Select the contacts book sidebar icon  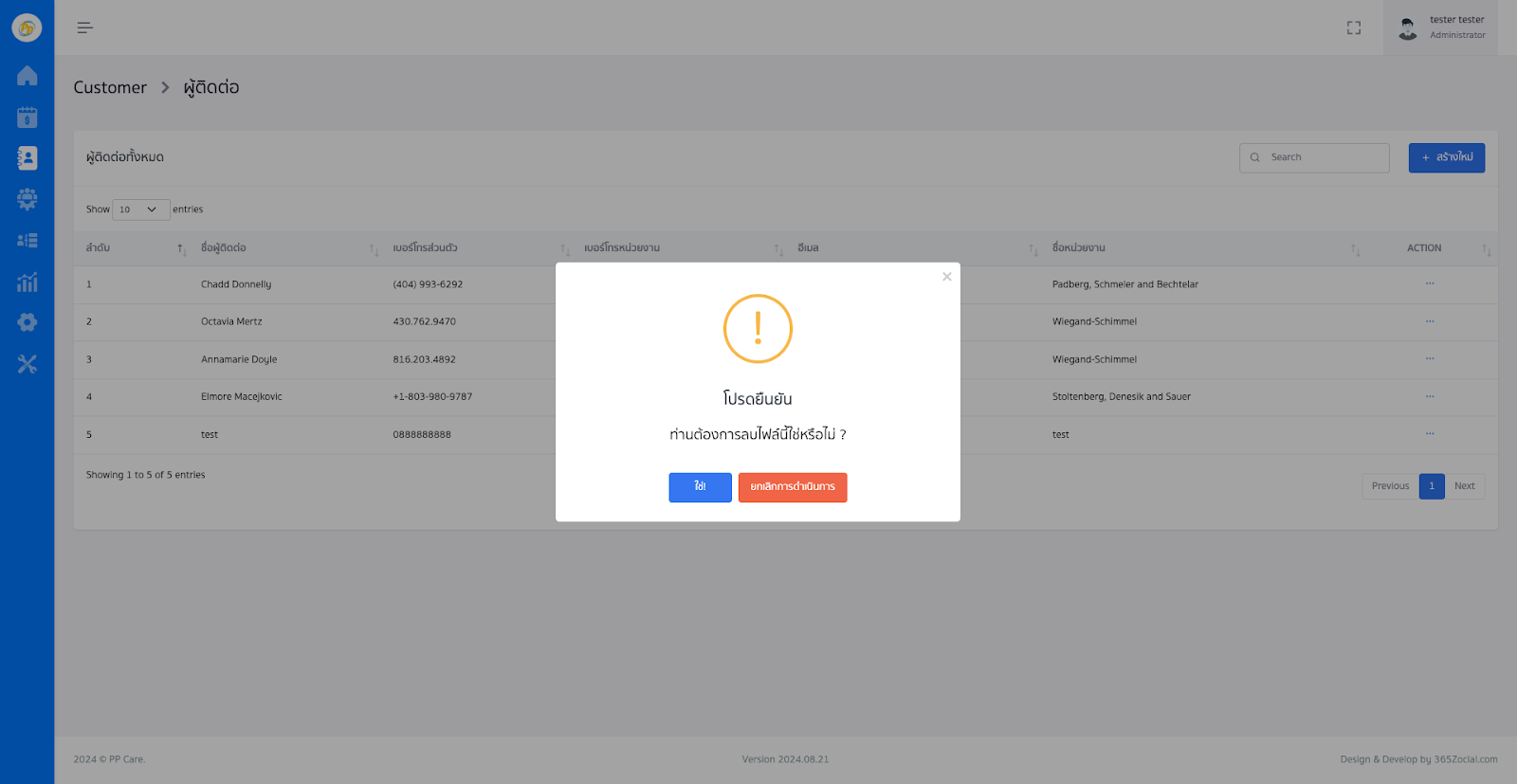click(27, 158)
